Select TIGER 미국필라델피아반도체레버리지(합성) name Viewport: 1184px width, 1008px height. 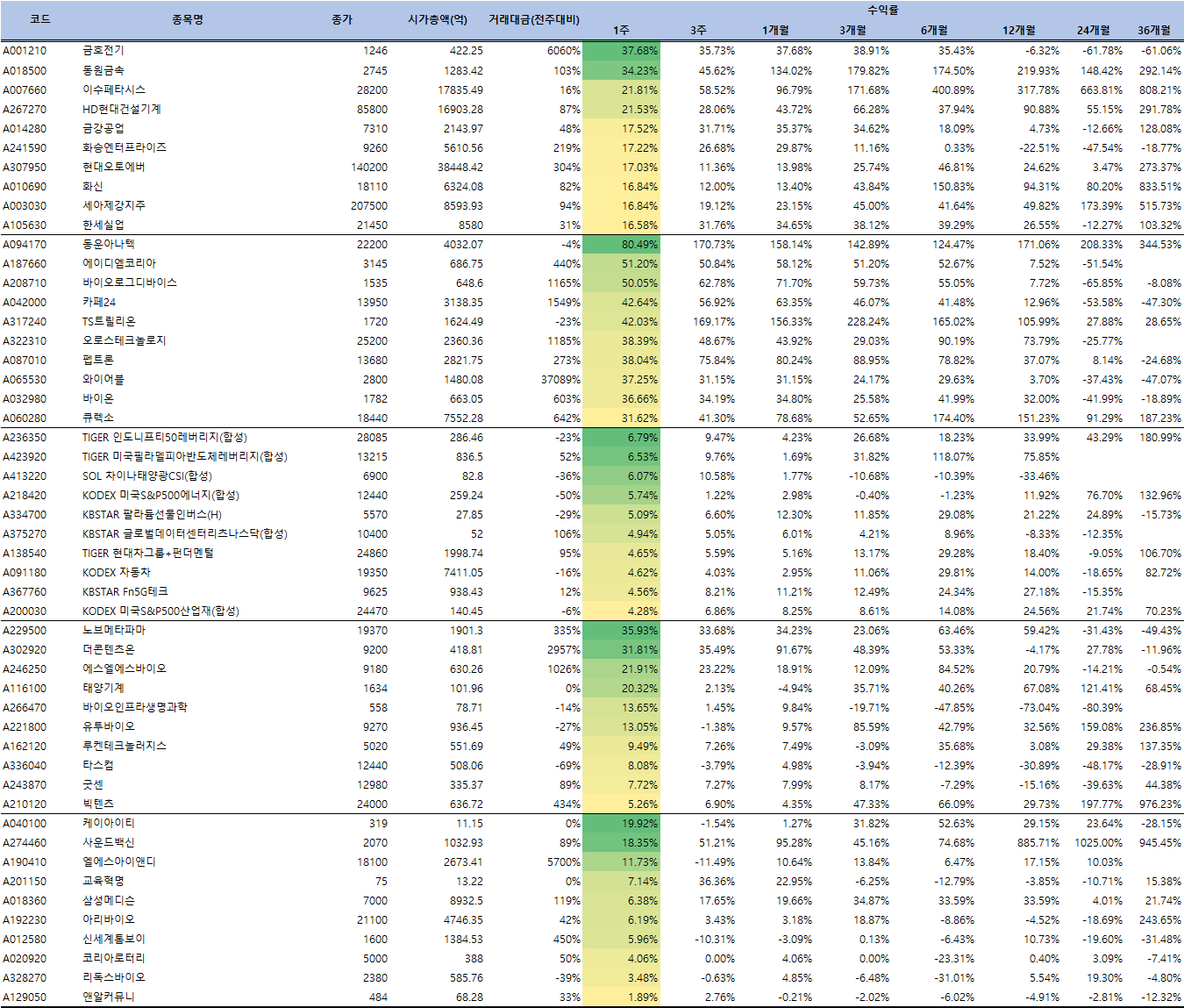pos(185,456)
